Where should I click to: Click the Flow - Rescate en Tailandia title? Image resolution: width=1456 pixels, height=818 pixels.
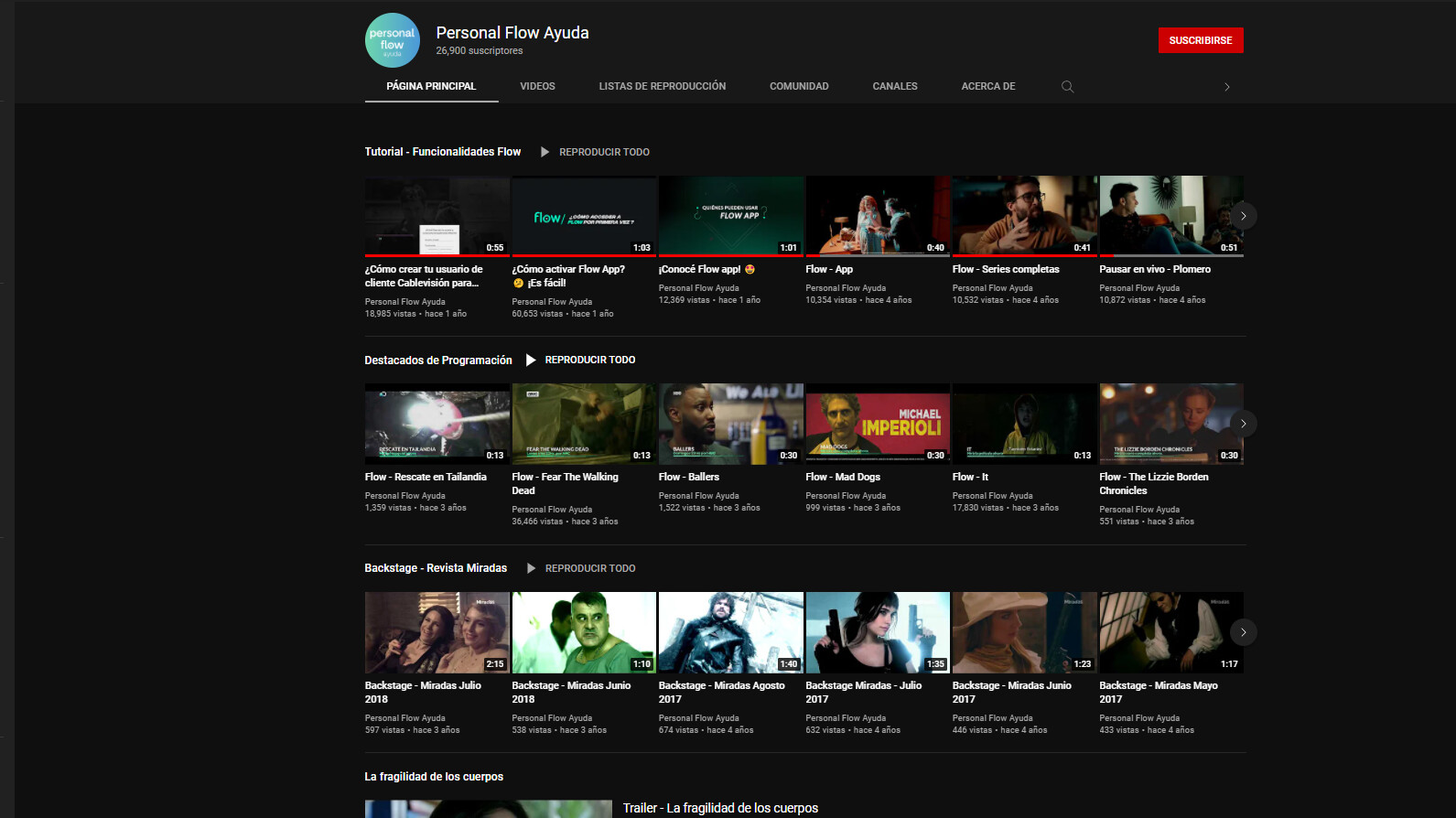[x=426, y=477]
